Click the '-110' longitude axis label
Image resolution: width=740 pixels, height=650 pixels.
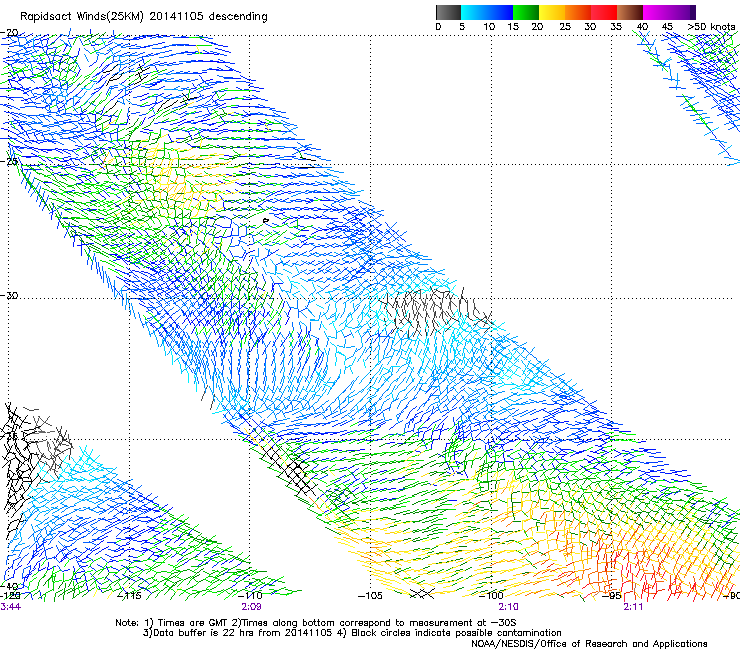pos(250,596)
